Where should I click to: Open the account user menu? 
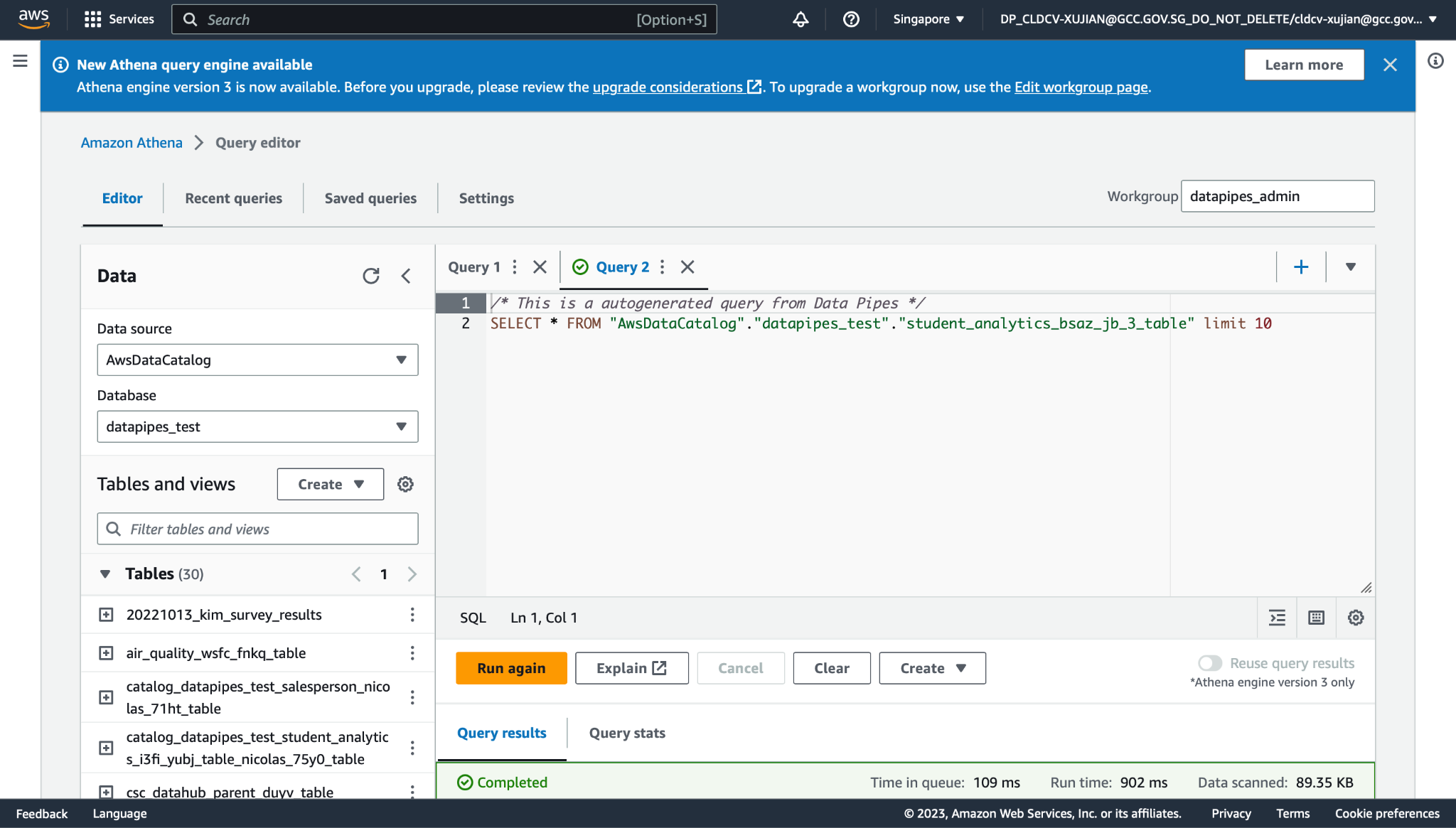[x=1219, y=19]
